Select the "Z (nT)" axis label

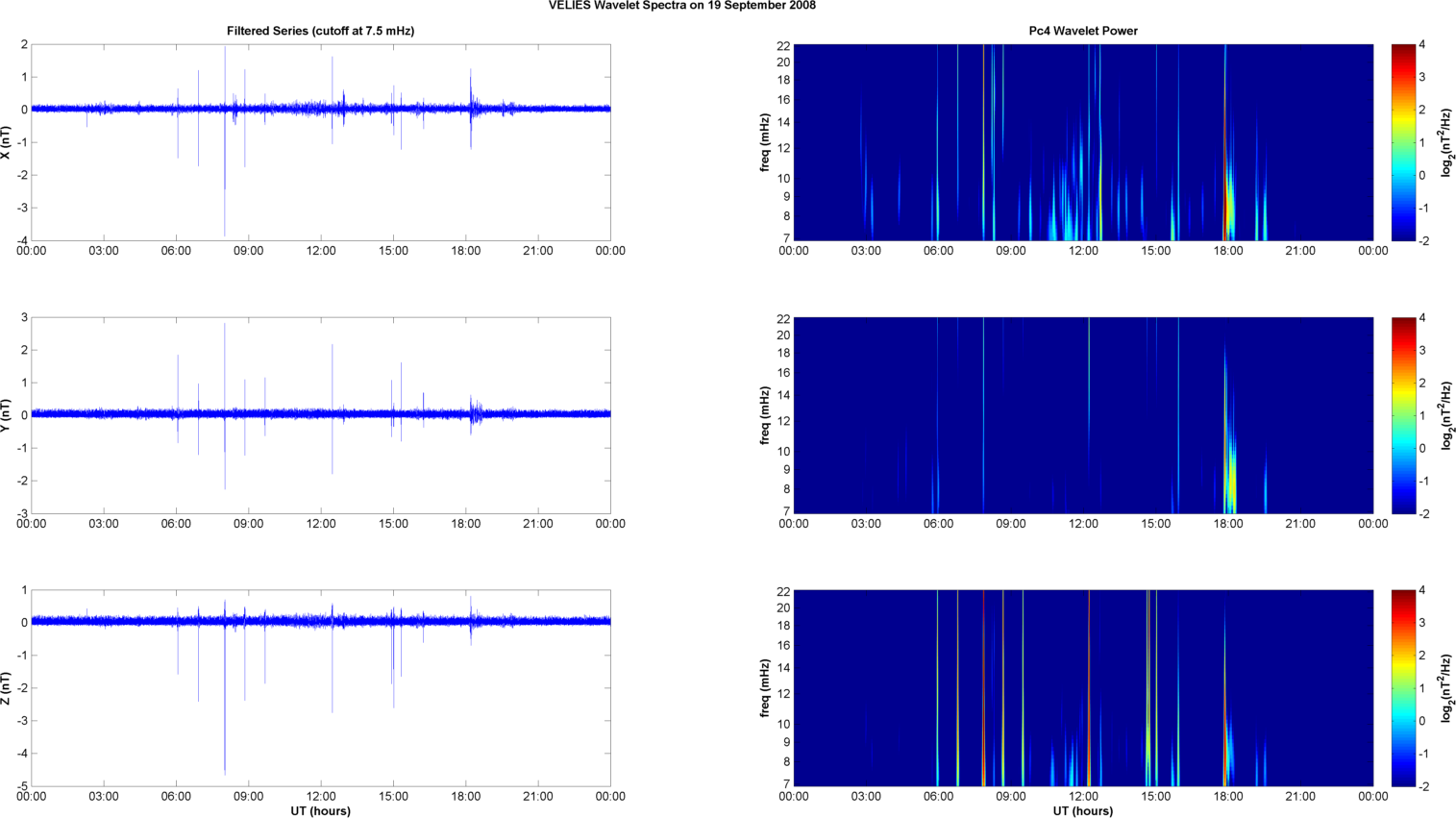[7, 688]
